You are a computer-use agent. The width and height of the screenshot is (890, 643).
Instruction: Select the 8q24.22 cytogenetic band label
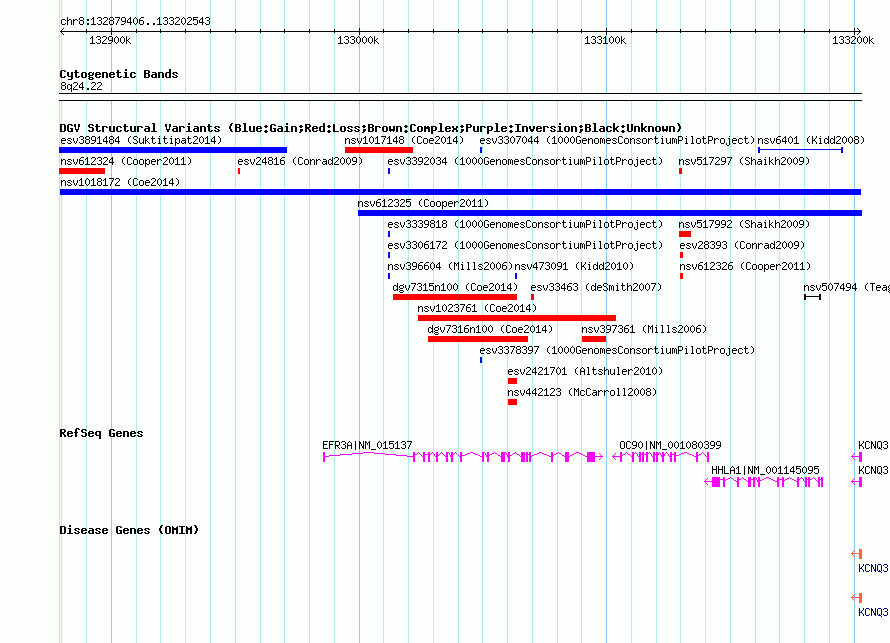(x=81, y=86)
